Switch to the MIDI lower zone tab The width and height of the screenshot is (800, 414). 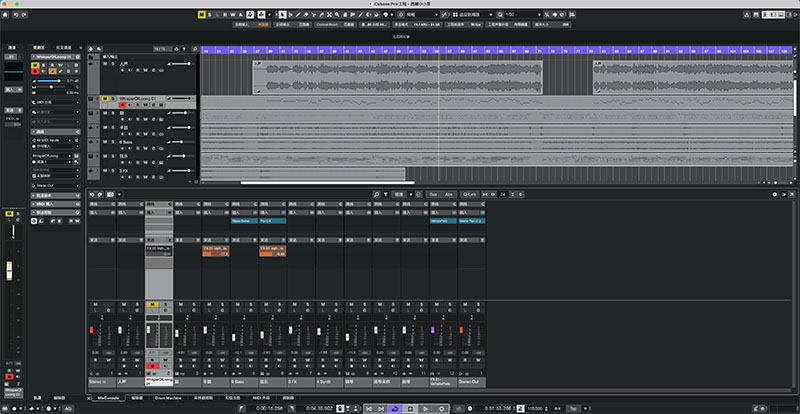coord(260,398)
